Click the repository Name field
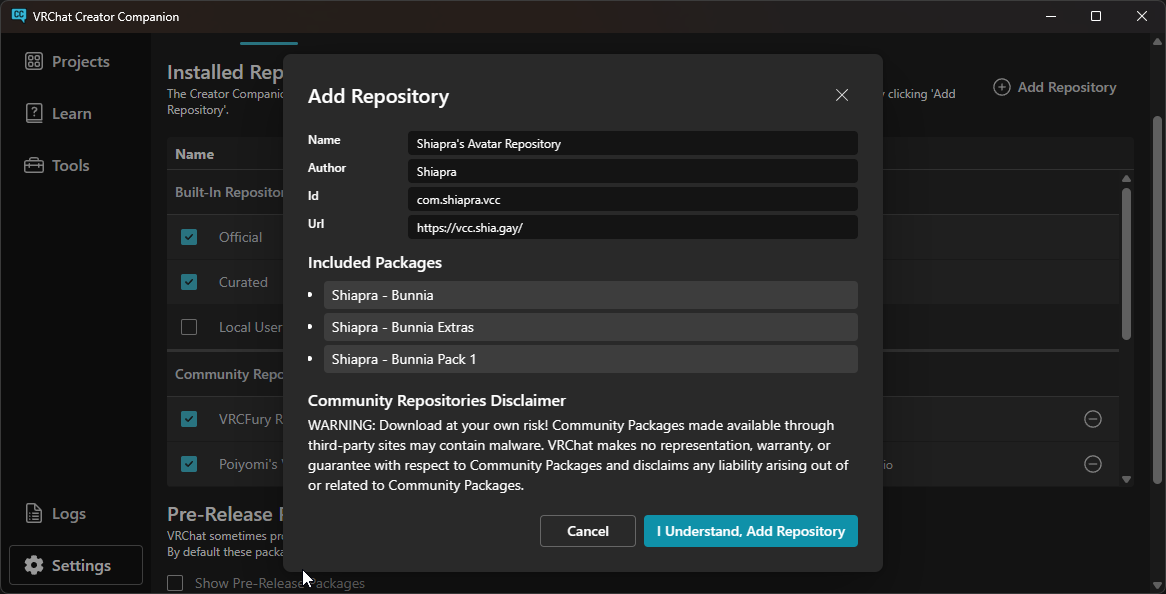Image resolution: width=1166 pixels, height=594 pixels. pyautogui.click(x=632, y=144)
